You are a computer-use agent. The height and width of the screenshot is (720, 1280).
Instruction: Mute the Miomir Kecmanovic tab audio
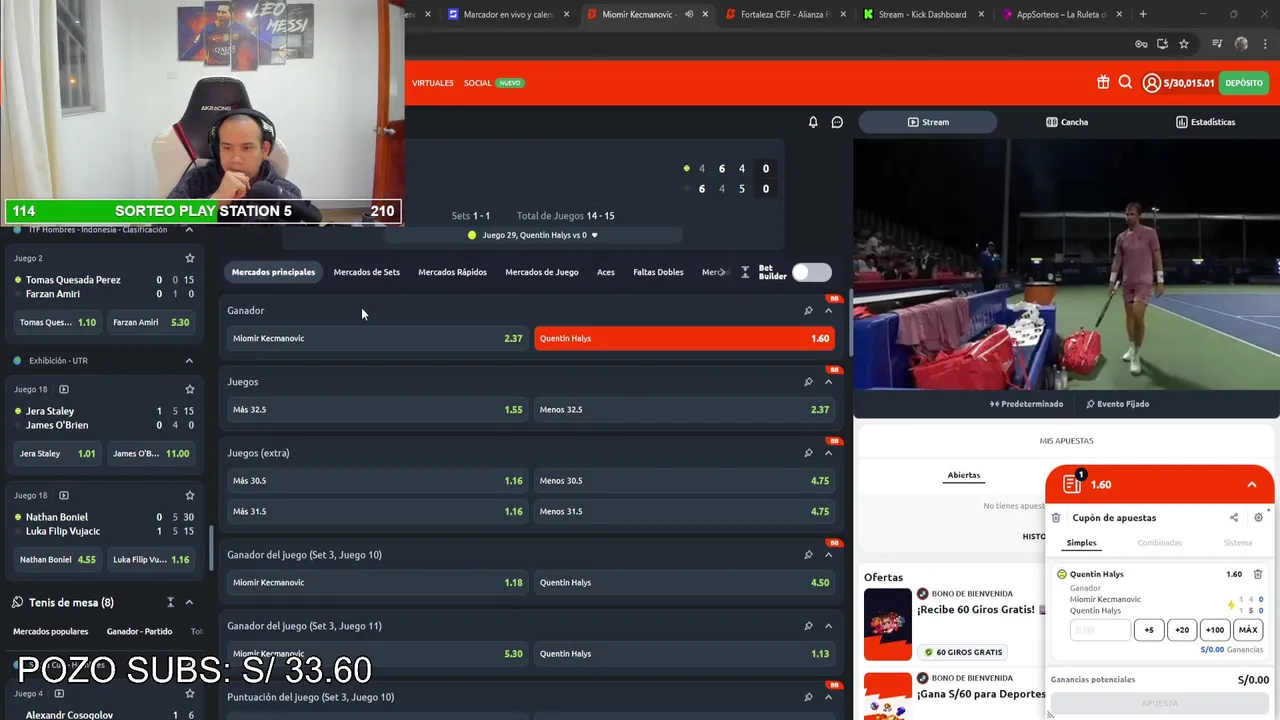click(689, 14)
